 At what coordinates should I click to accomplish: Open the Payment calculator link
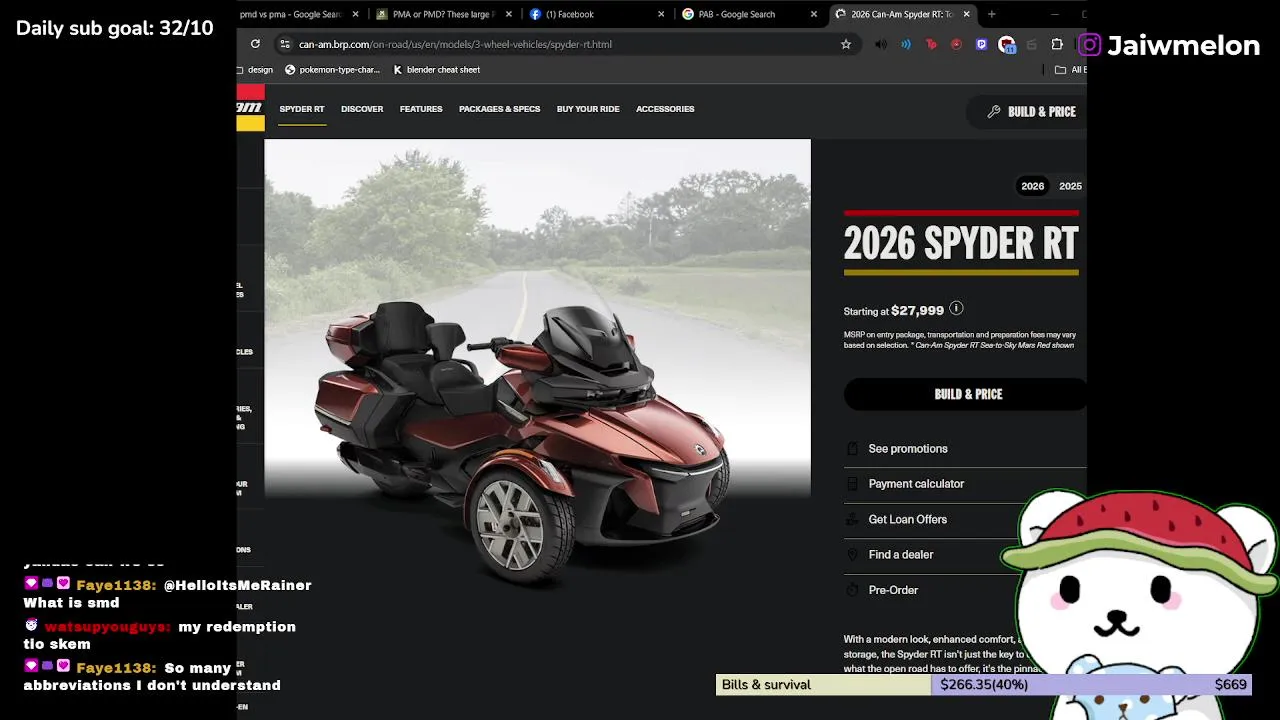point(916,484)
